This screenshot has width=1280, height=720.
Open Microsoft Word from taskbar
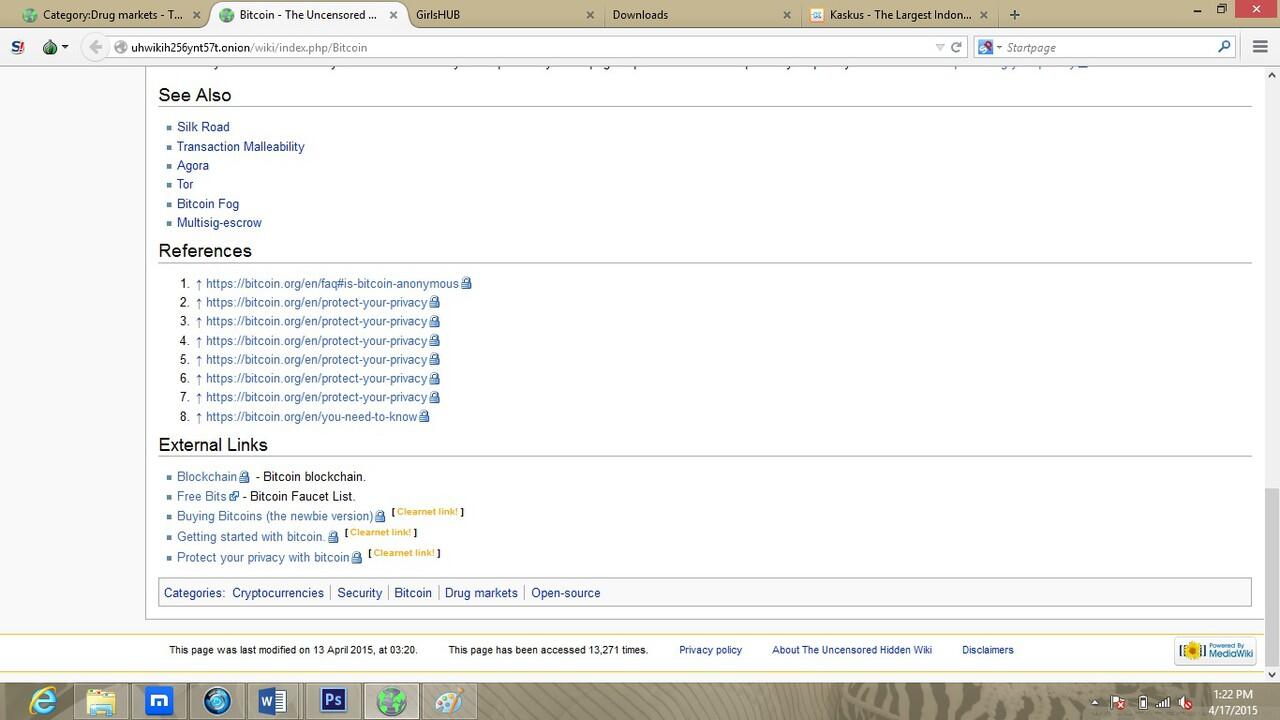click(x=274, y=702)
